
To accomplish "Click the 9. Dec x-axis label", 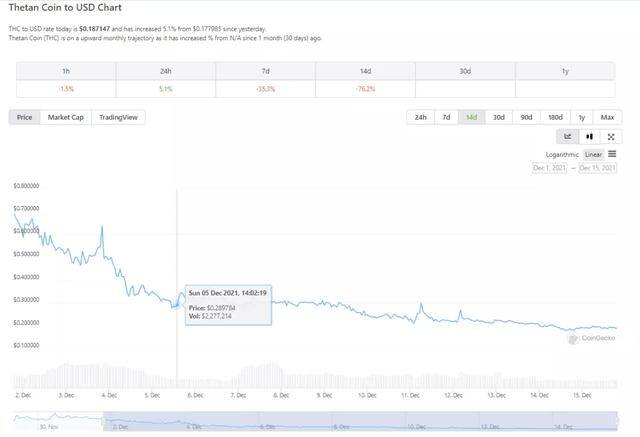I will tap(324, 395).
